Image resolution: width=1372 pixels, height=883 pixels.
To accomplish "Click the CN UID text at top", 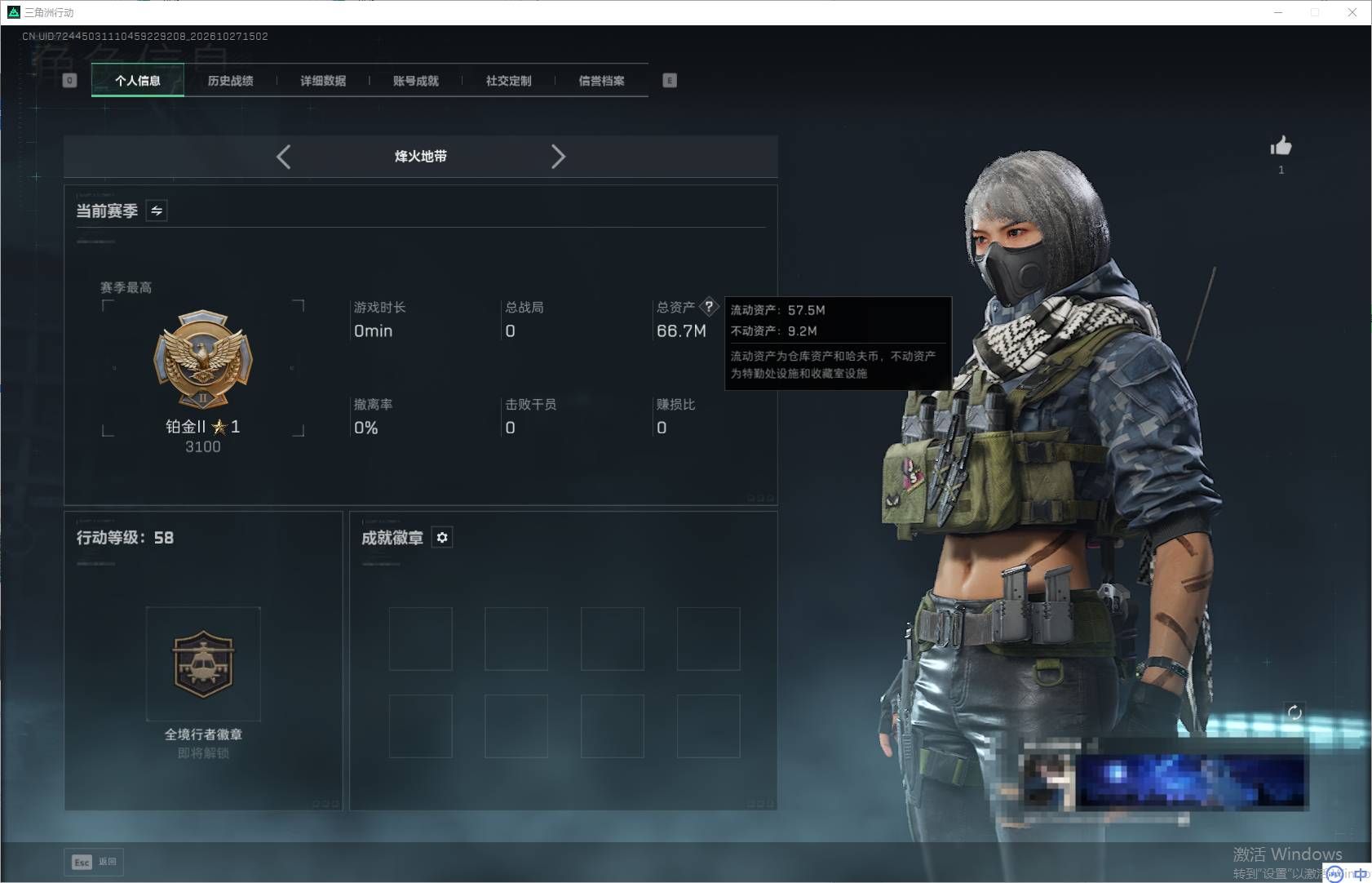I will pos(145,37).
